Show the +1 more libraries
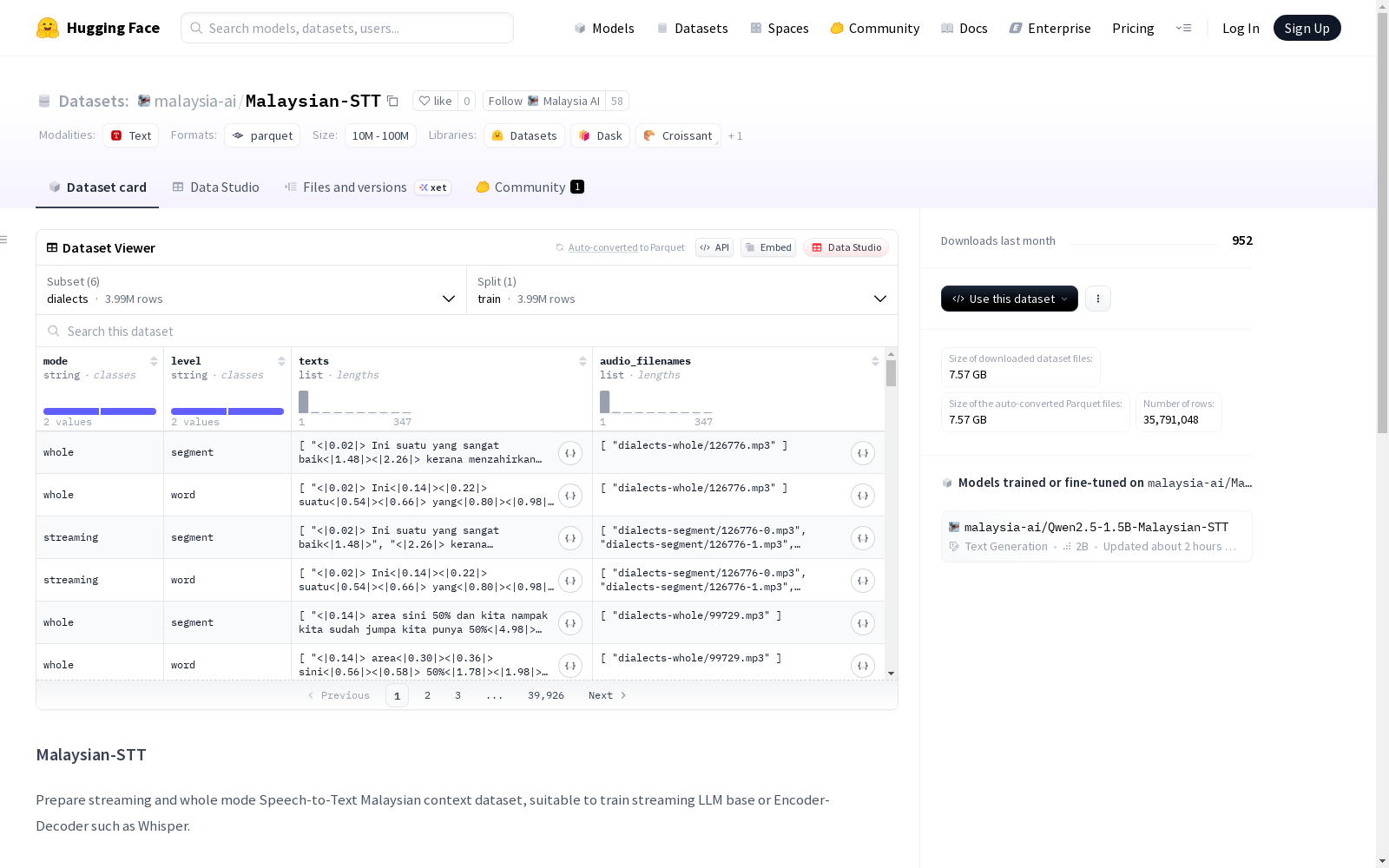Image resolution: width=1389 pixels, height=868 pixels. coord(735,135)
